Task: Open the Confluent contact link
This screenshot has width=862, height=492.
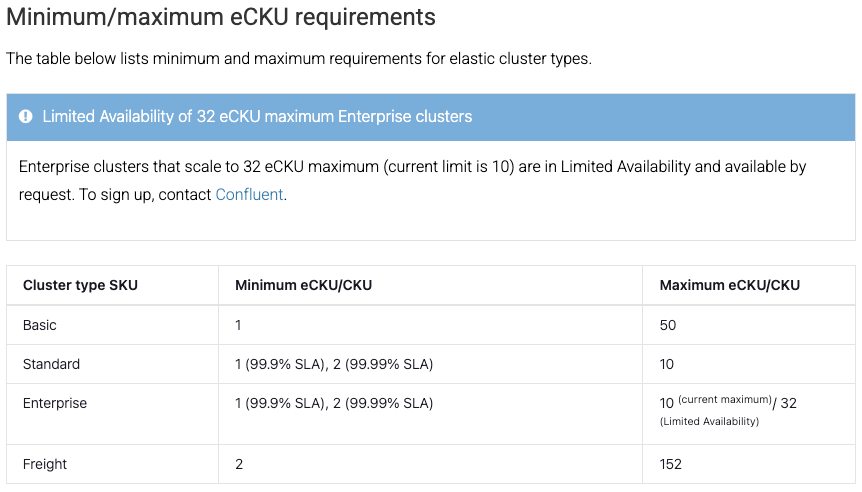Action: 249,195
